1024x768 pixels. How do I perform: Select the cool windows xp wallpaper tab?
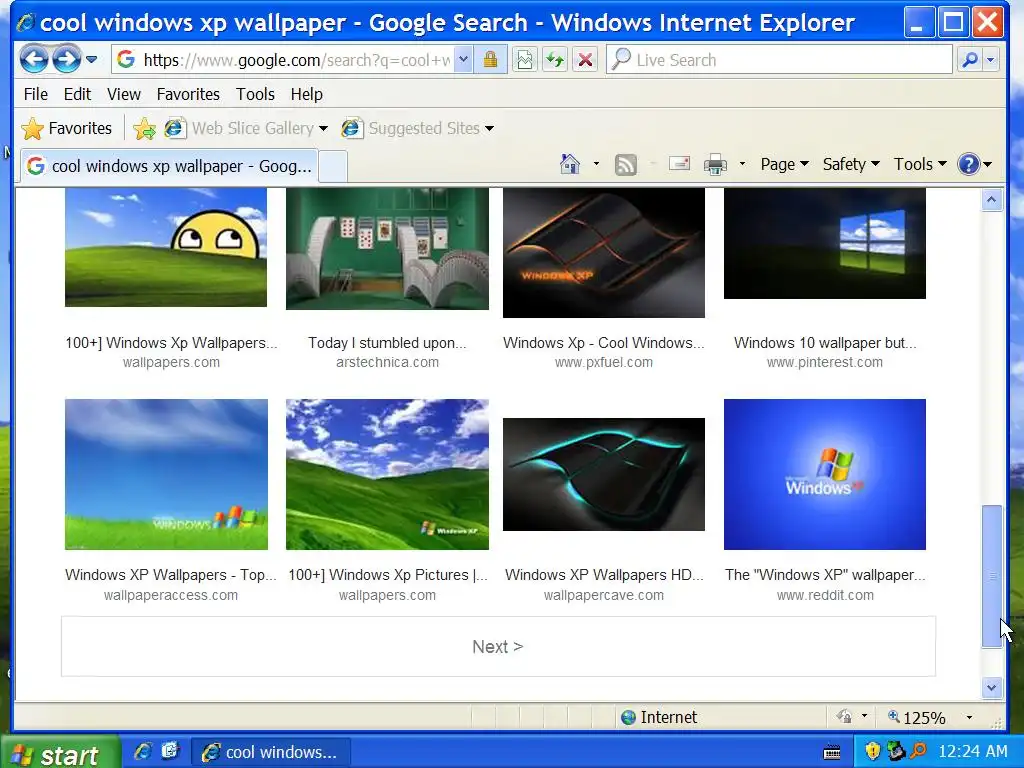[x=170, y=166]
